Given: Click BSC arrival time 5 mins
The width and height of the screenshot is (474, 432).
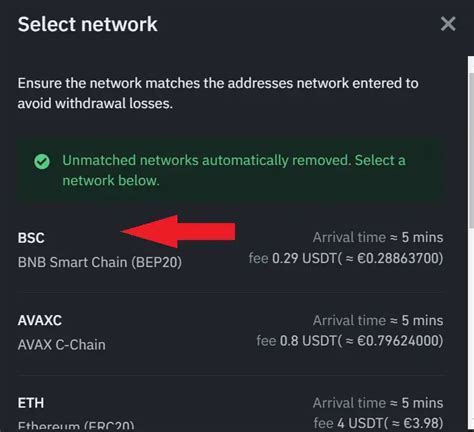Looking at the screenshot, I should click(x=378, y=237).
